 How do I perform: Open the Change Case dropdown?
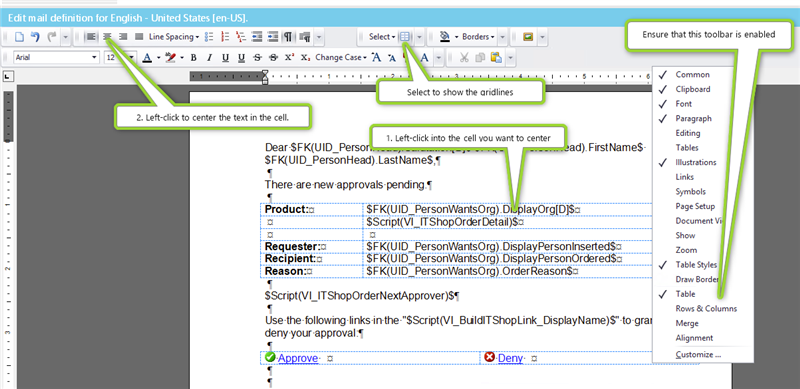341,58
